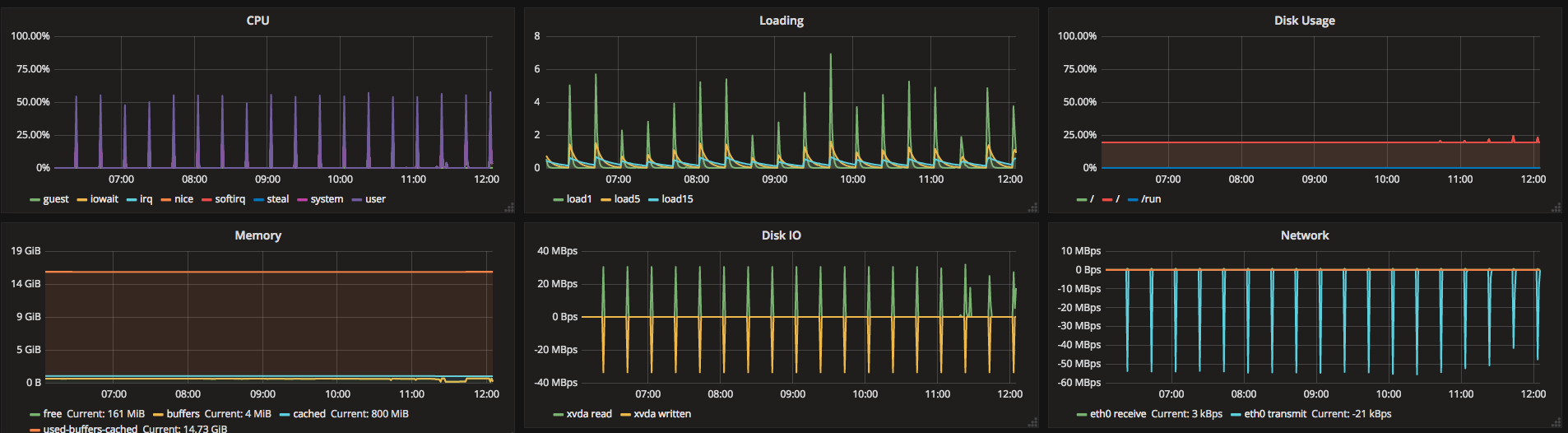Click the Disk Usage panel resize handle
This screenshot has height=433, width=1568.
pyautogui.click(x=1556, y=207)
